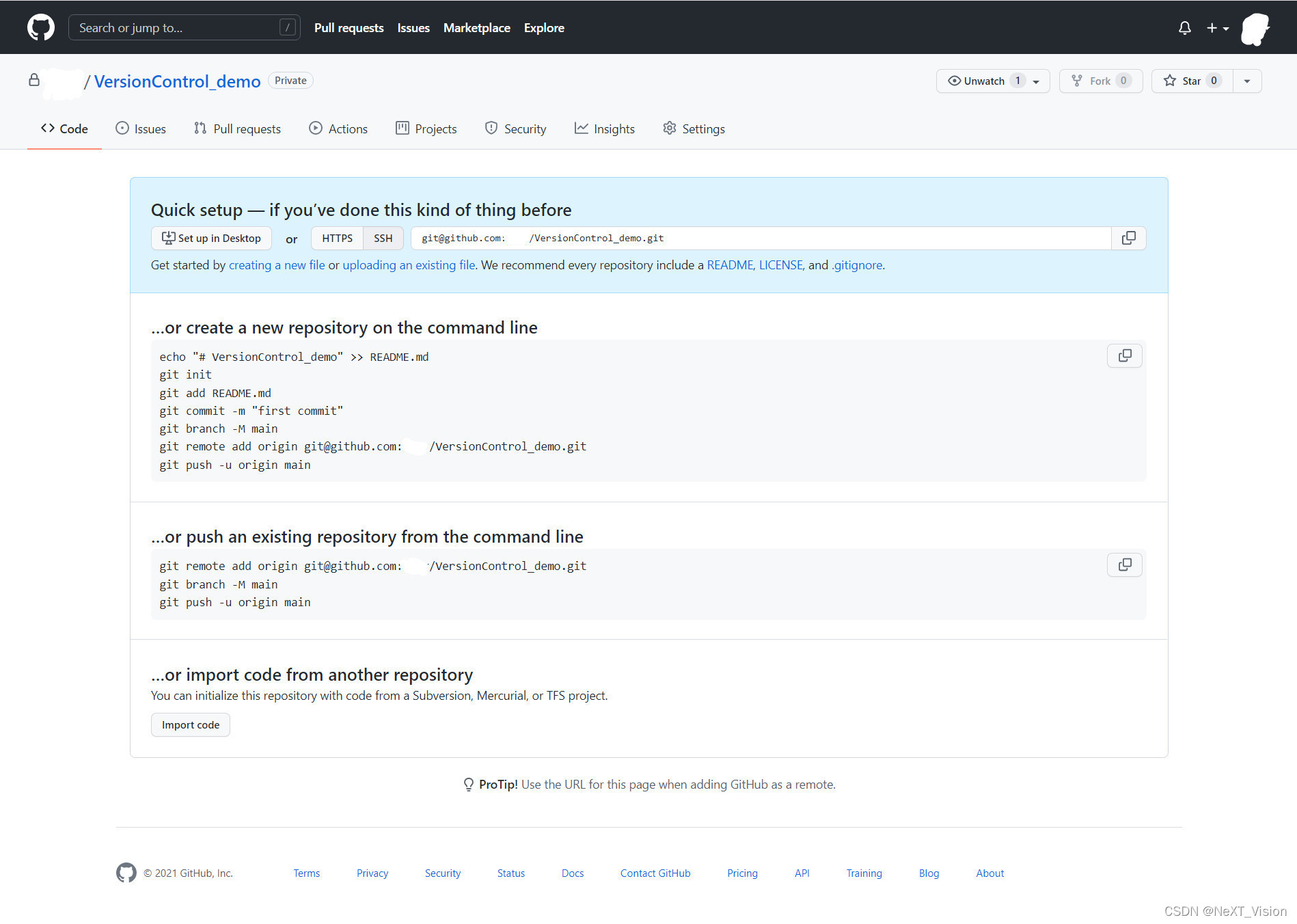
Task: Click the 'git commit -m "first commit"' line
Action: pos(251,411)
